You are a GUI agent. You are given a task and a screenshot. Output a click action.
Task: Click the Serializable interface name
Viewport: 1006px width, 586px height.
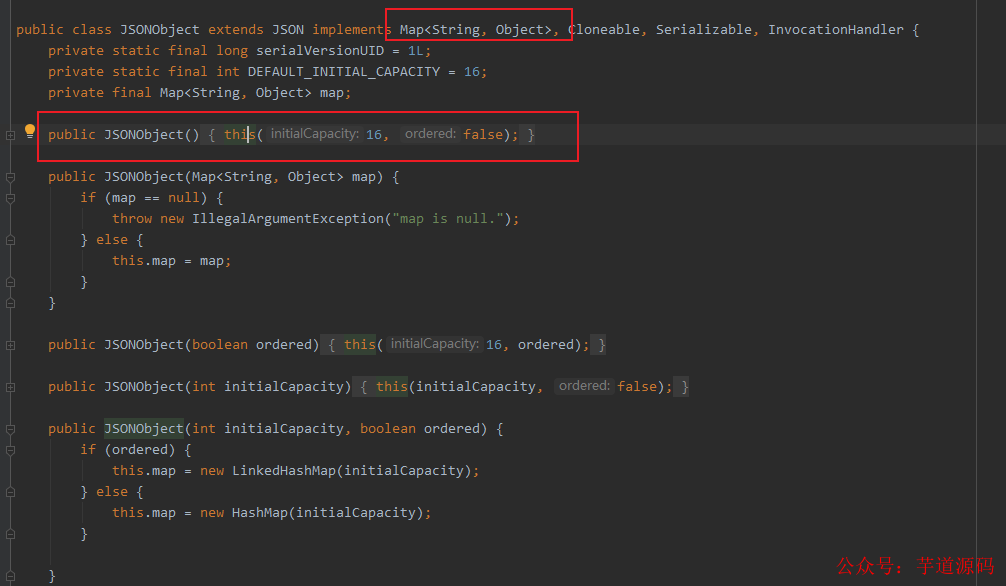click(x=703, y=30)
